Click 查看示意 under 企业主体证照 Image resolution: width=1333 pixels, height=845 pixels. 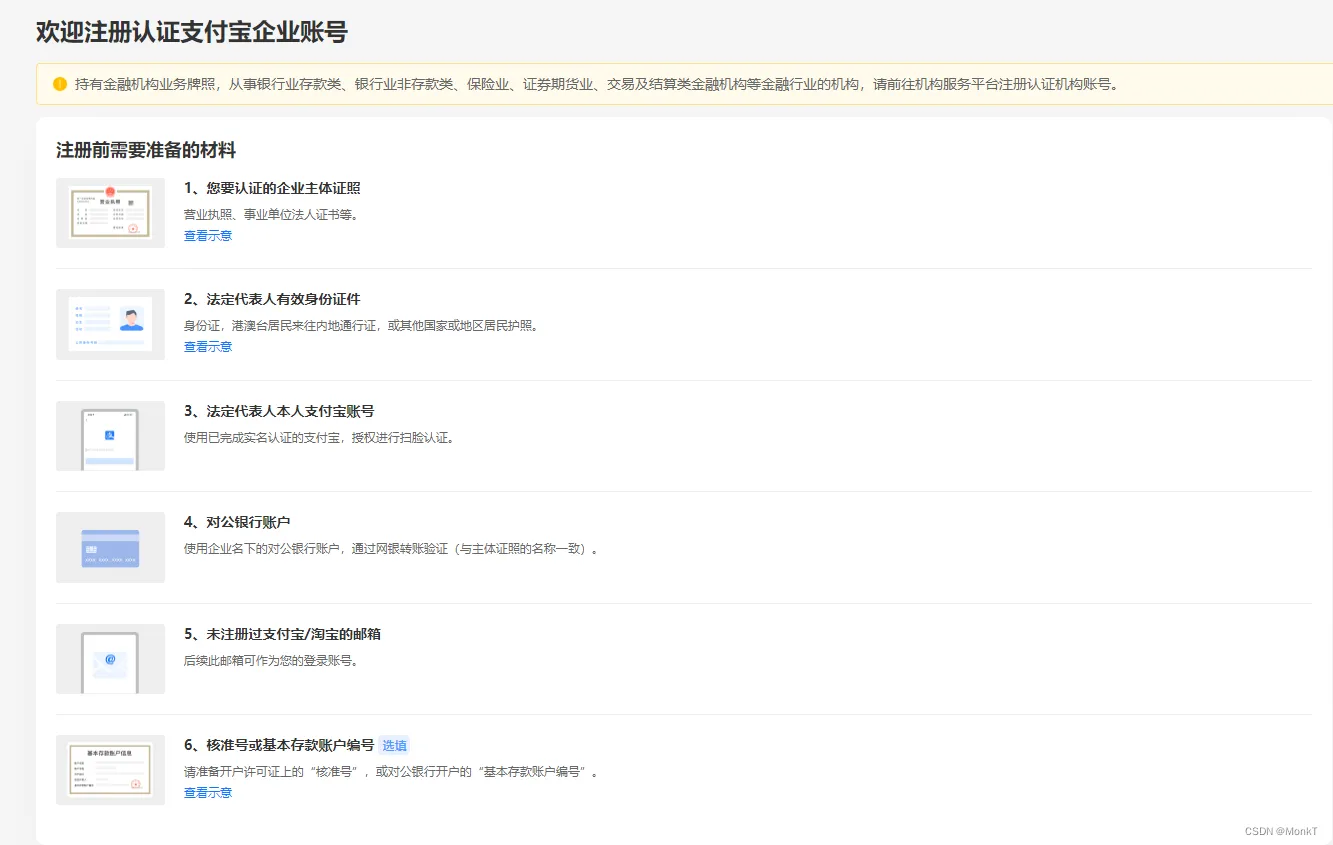point(208,236)
